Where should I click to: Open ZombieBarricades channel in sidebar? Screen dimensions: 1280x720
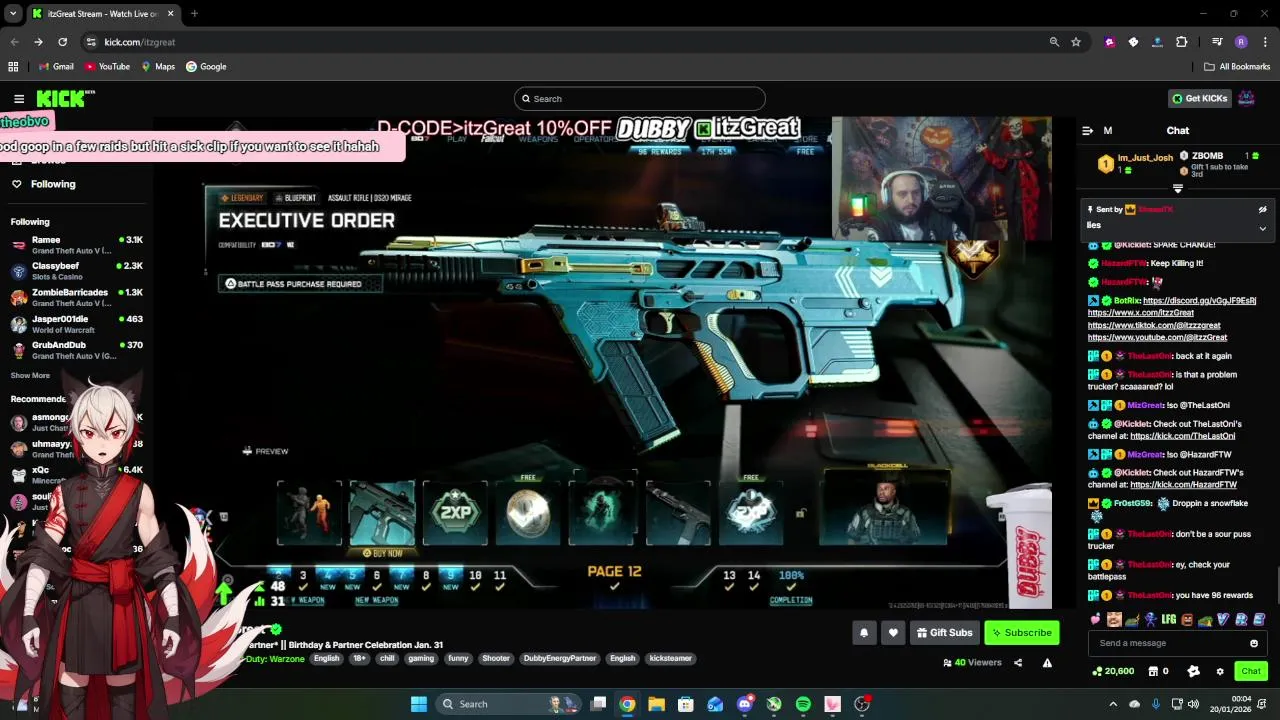tap(77, 297)
